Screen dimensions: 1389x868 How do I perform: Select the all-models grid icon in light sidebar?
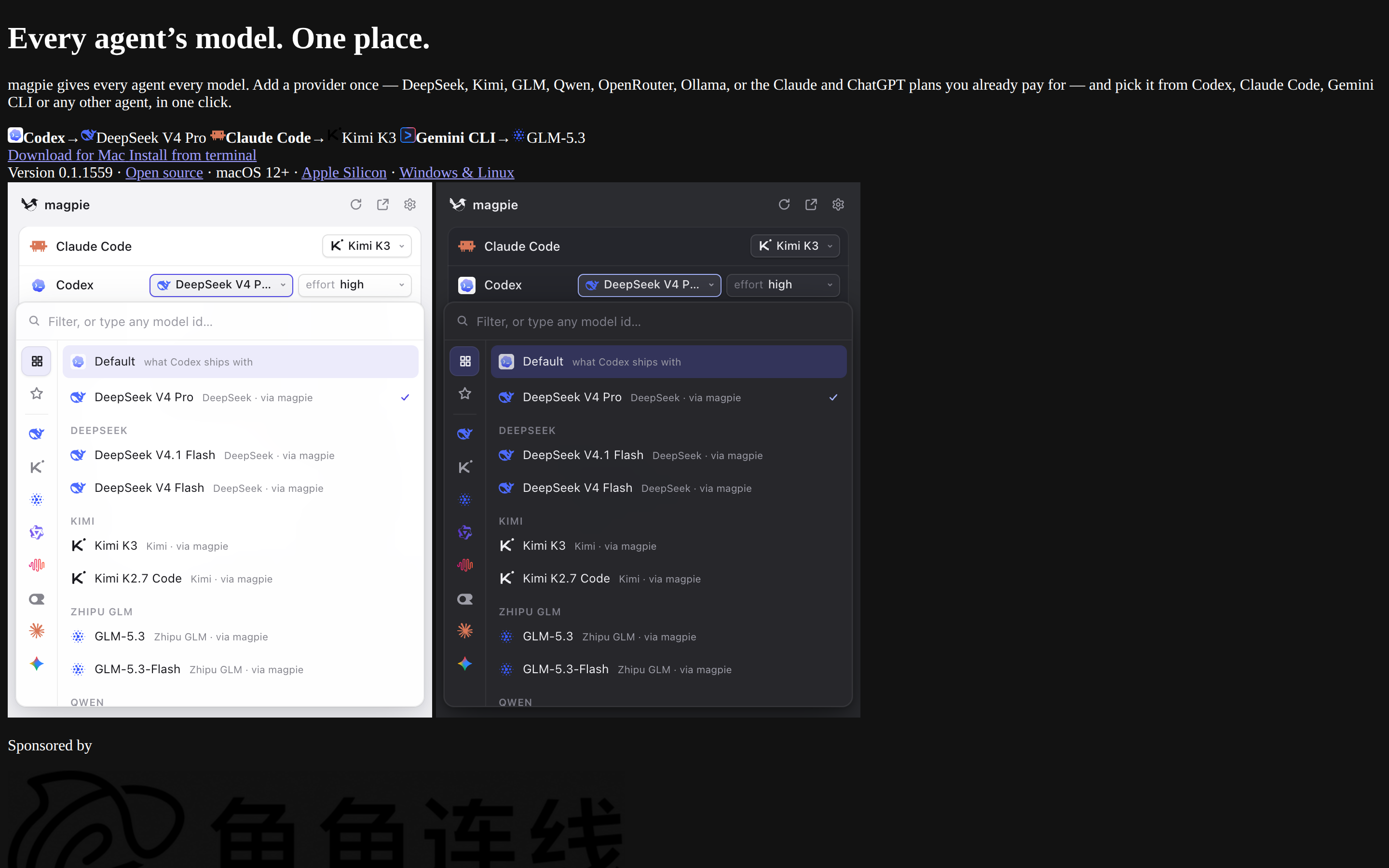[37, 361]
